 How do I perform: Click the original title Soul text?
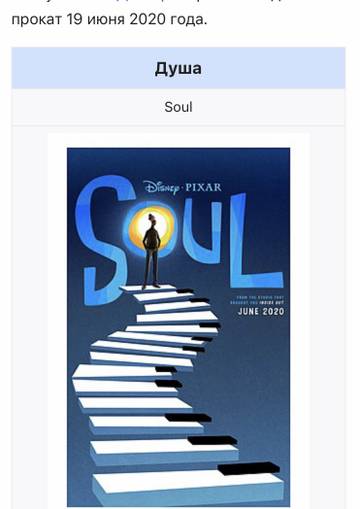click(178, 107)
